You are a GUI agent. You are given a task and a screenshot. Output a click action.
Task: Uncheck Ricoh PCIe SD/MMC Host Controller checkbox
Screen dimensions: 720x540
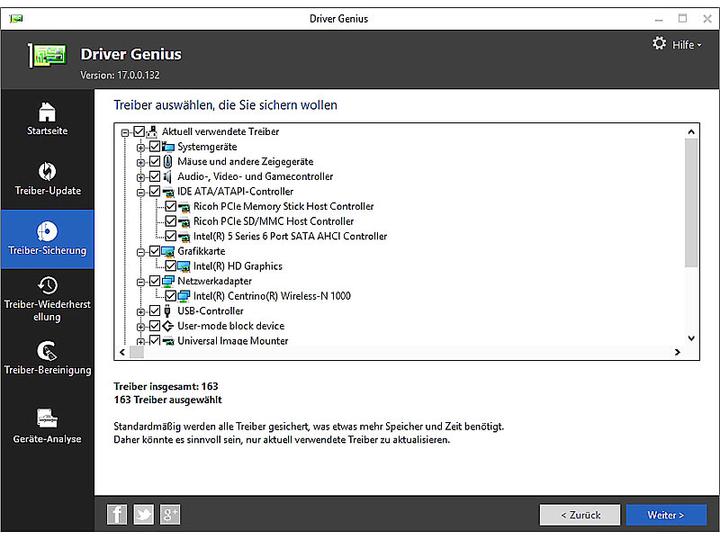(171, 221)
